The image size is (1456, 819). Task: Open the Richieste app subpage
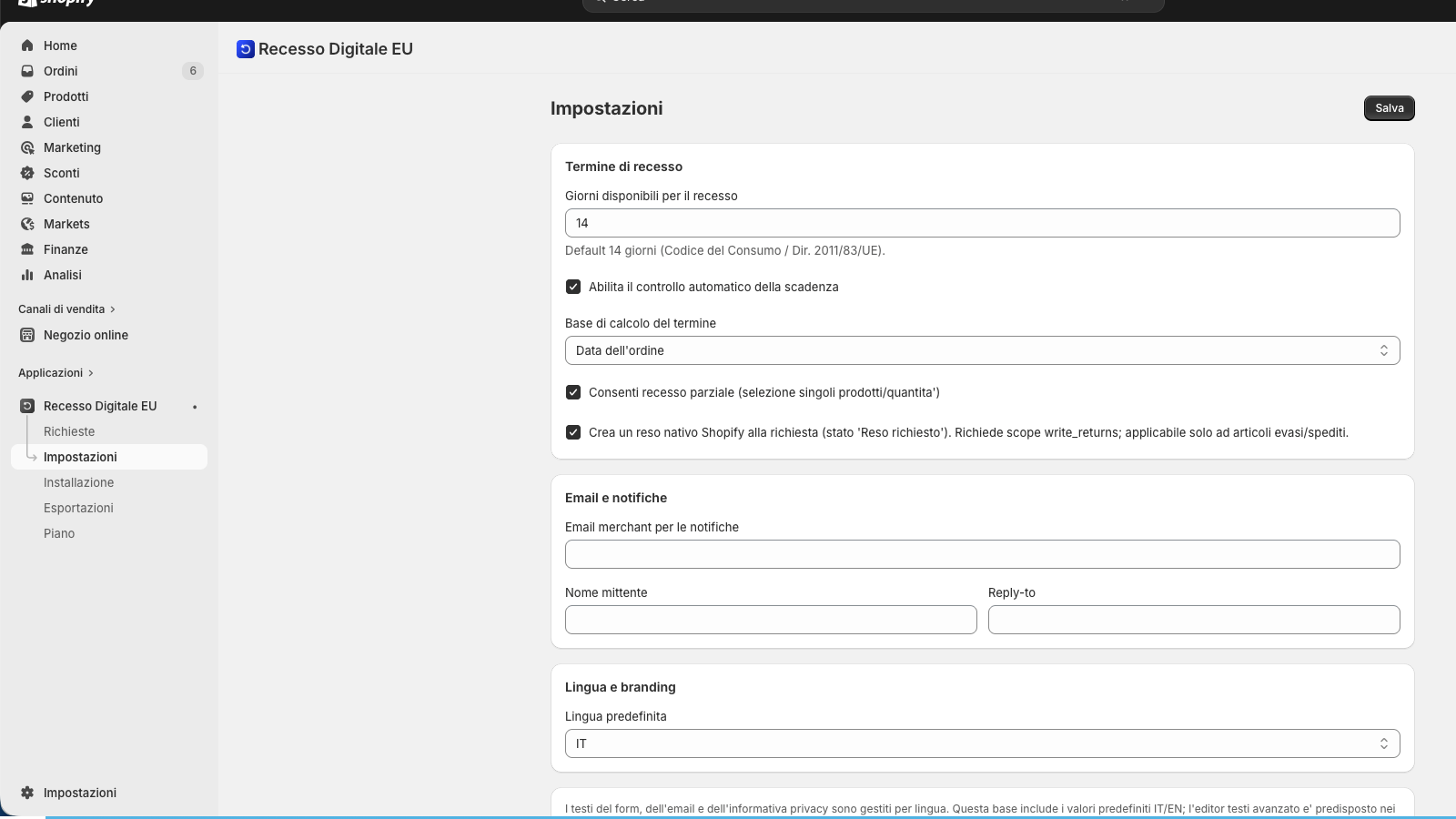point(109,431)
